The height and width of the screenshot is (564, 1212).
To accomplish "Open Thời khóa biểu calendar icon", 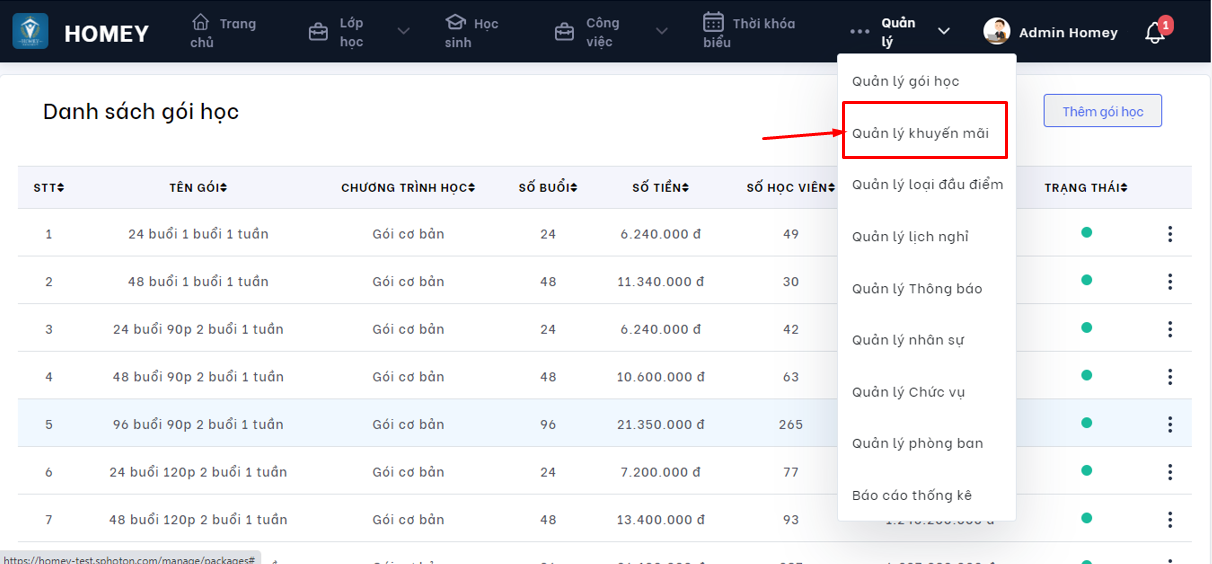I will click(x=713, y=22).
